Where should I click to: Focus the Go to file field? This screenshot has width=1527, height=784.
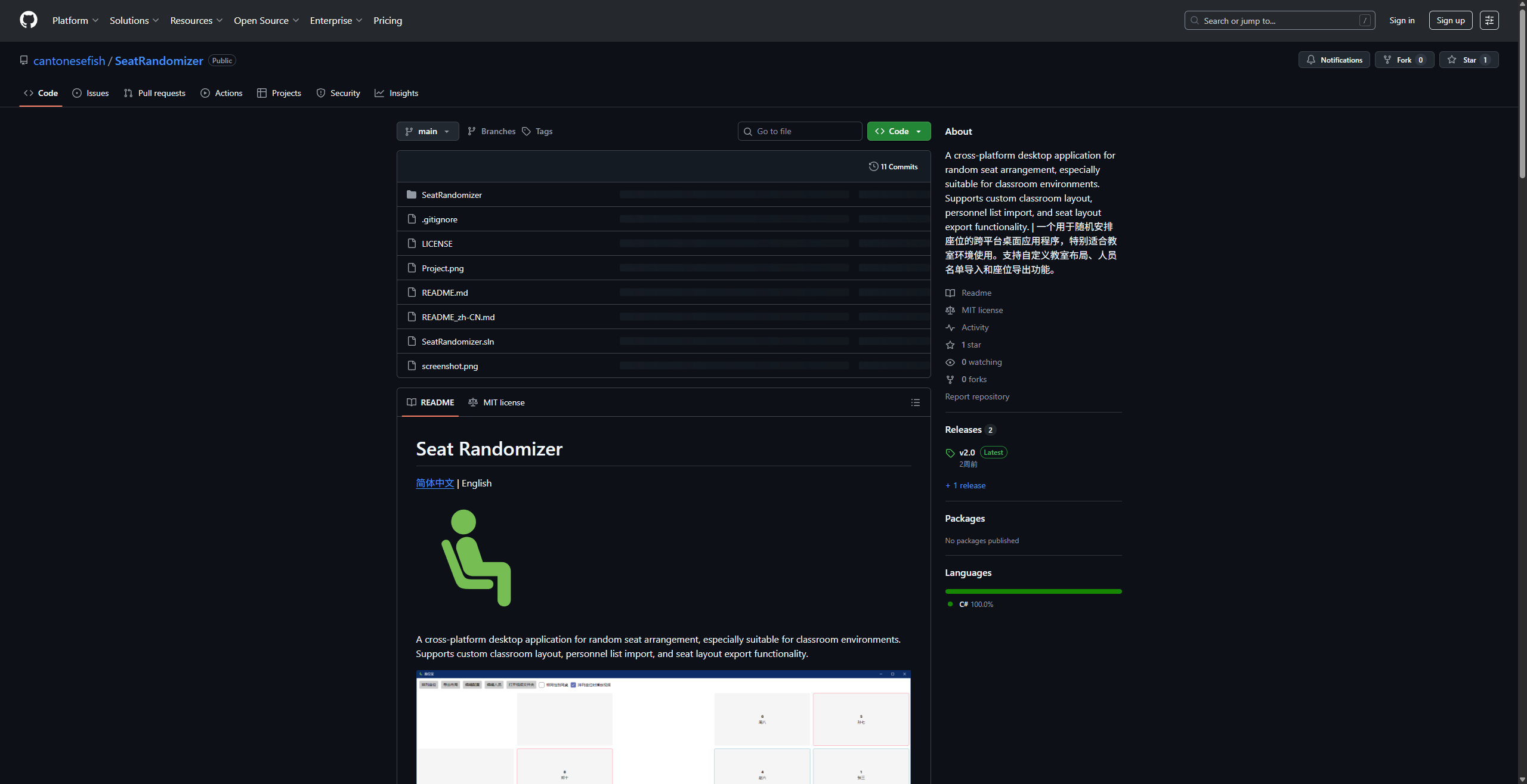(800, 131)
